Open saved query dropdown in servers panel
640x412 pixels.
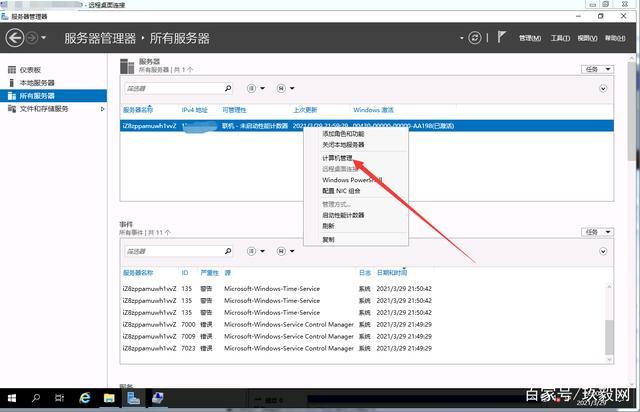286,88
